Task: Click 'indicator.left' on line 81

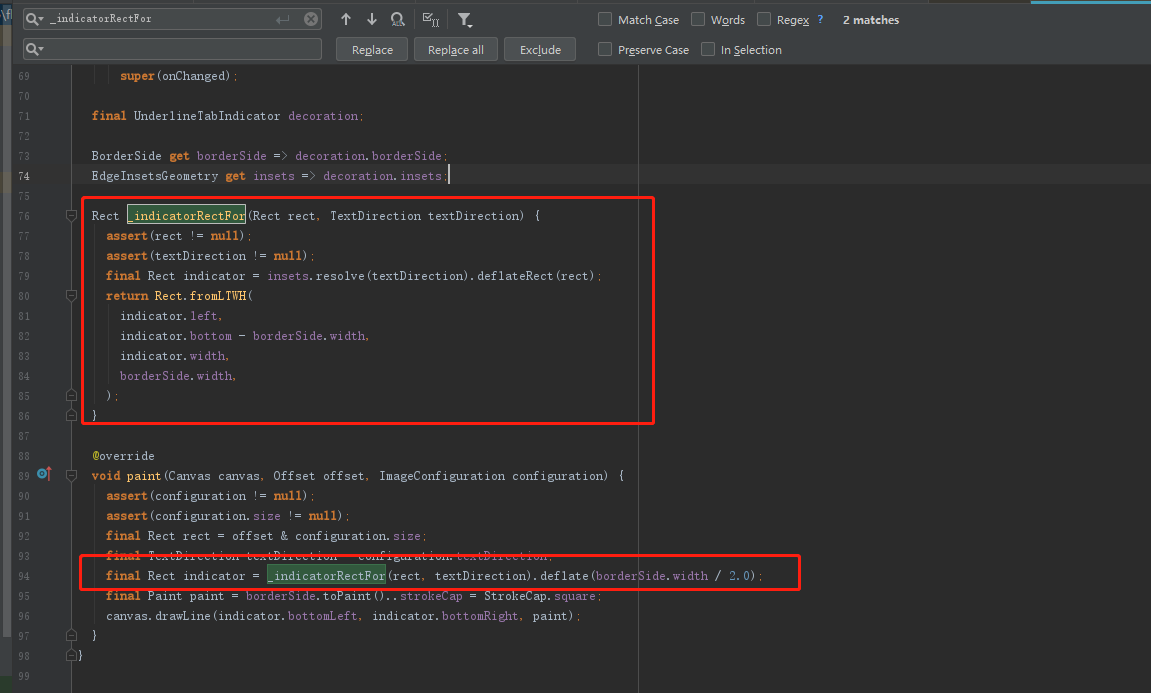Action: point(169,316)
